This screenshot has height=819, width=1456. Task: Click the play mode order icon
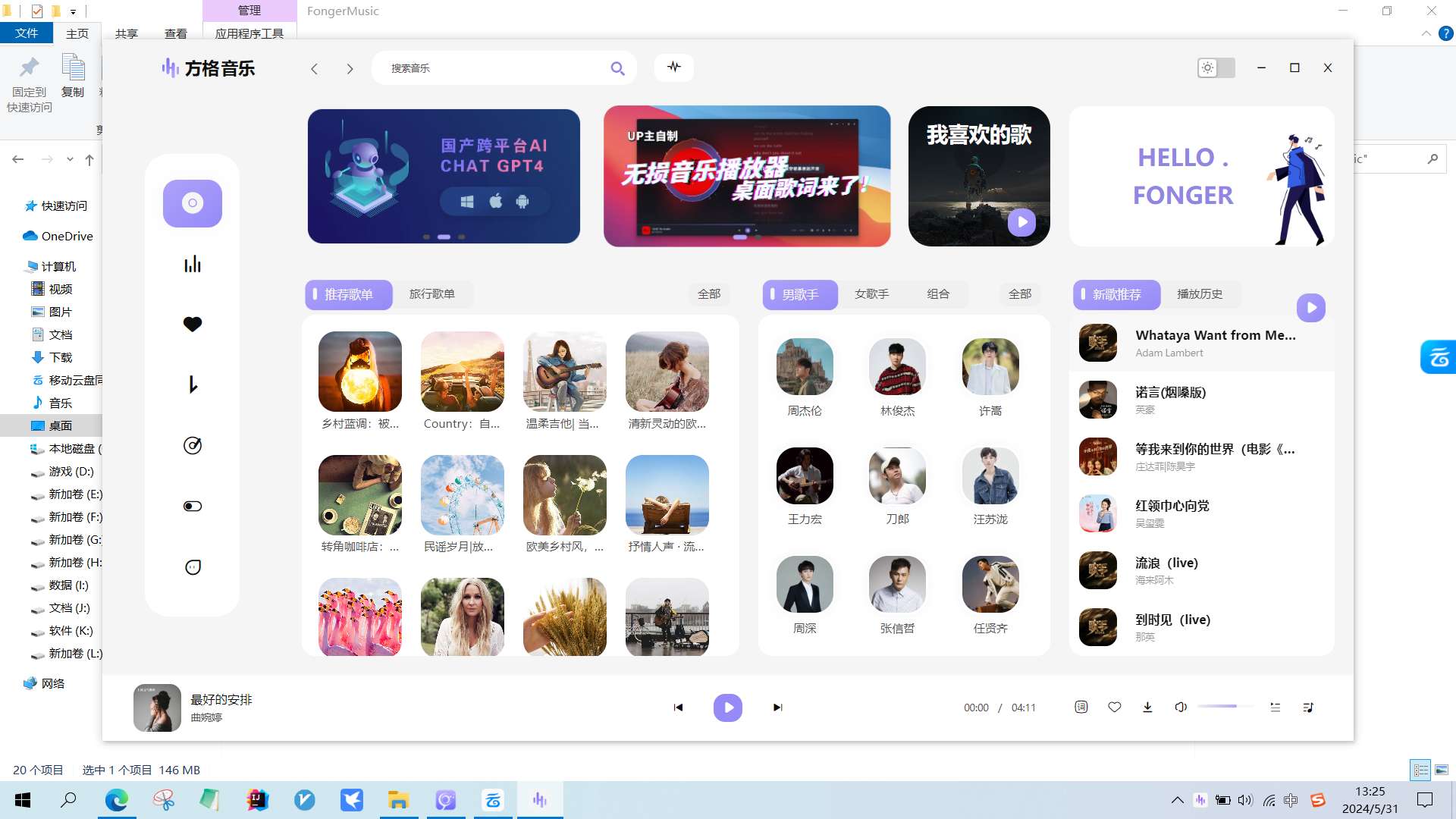tap(1276, 708)
